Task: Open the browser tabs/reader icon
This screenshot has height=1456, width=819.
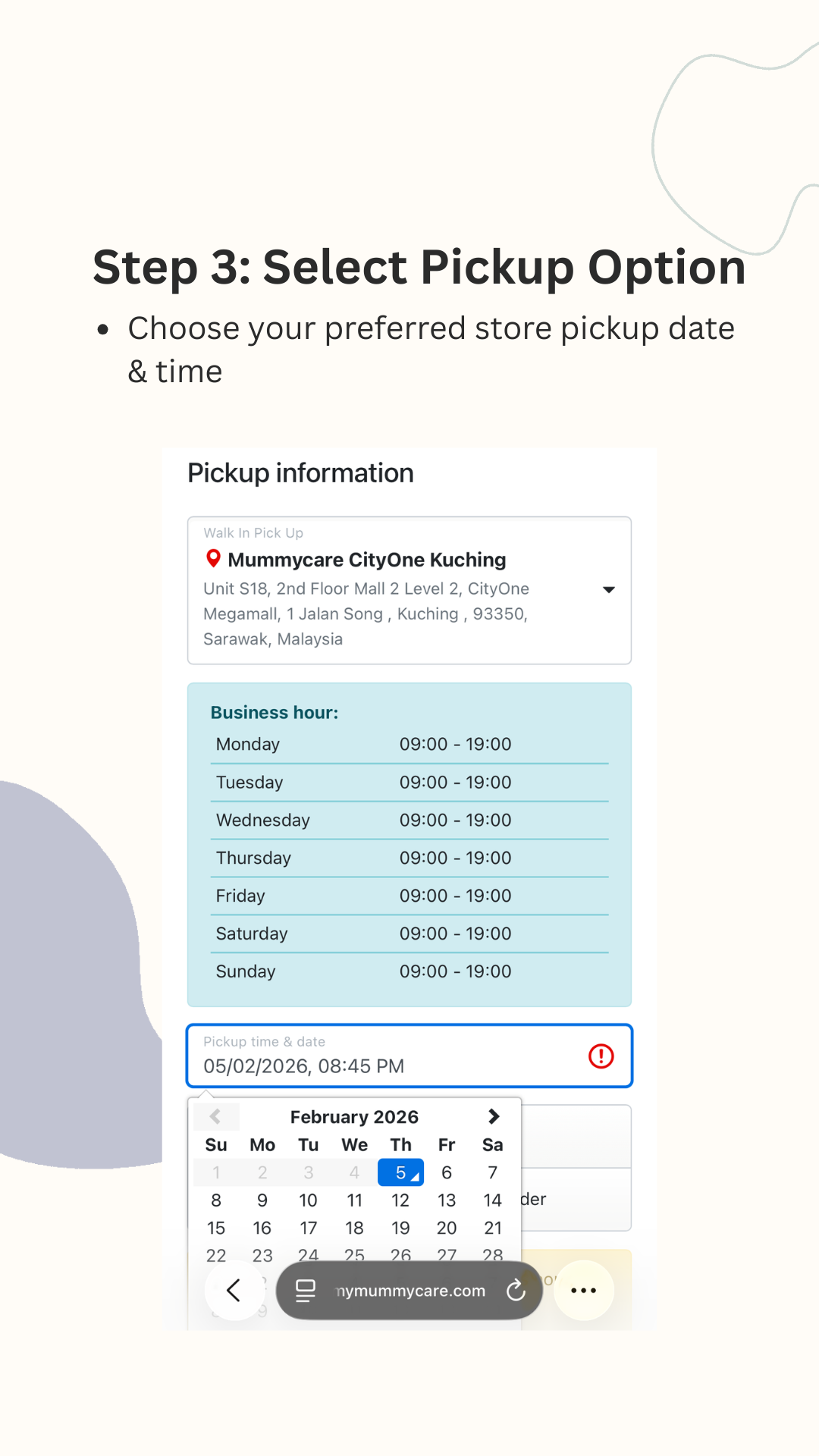Action: click(x=306, y=1290)
